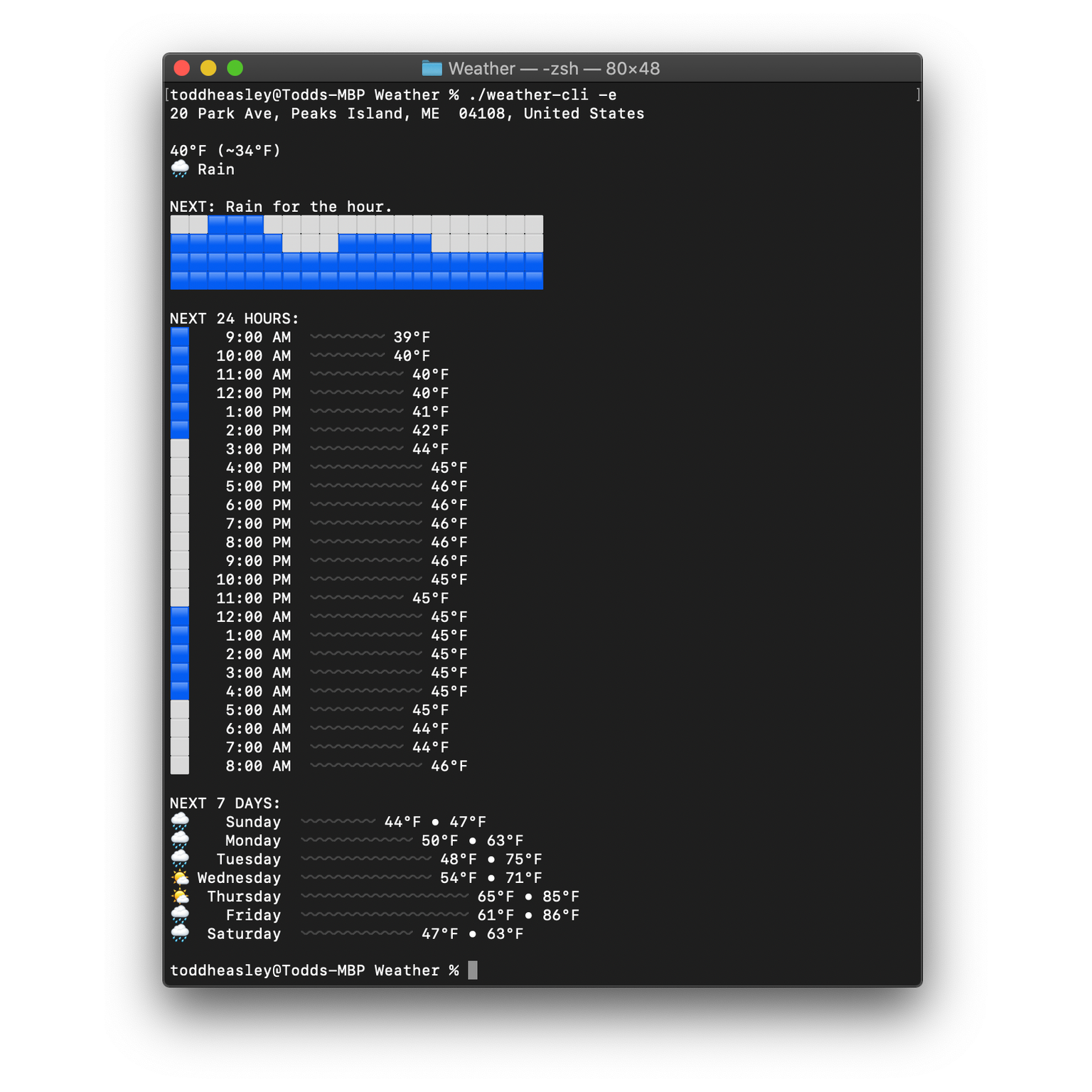The height and width of the screenshot is (1092, 1092).
Task: Click the terminal cursor at the final prompt
Action: point(473,970)
